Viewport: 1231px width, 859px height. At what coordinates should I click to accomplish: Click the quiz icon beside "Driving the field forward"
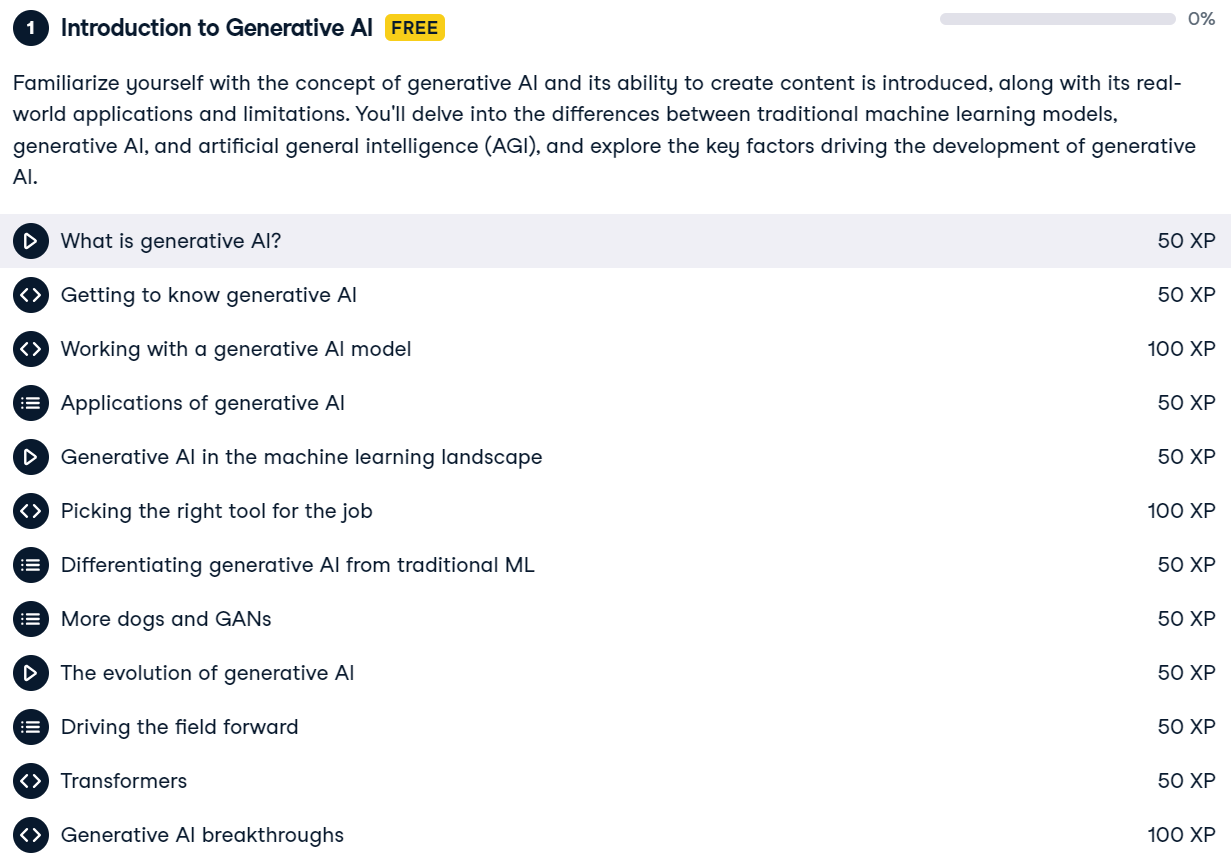tap(31, 727)
